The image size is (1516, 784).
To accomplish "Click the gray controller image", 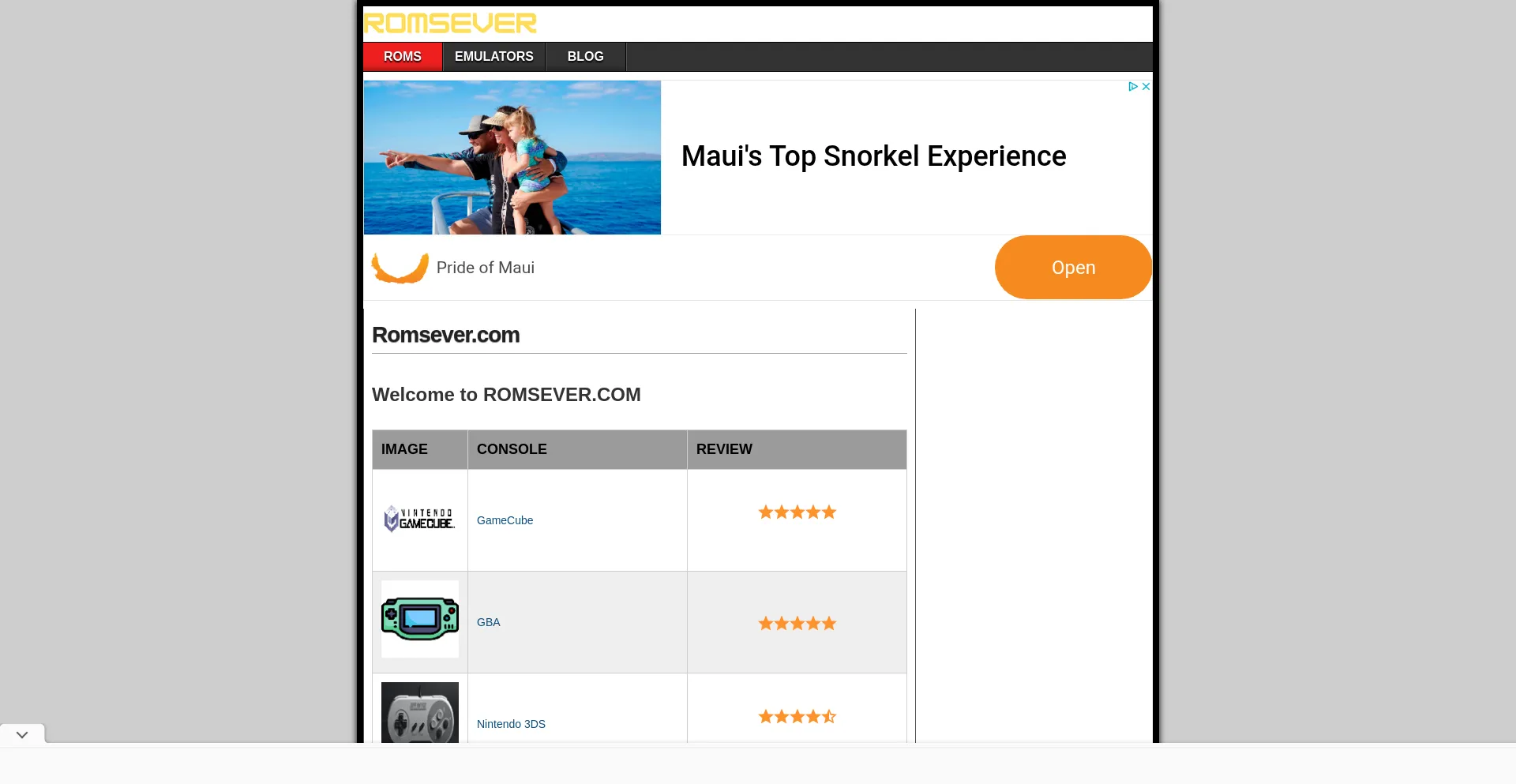I will coord(420,712).
